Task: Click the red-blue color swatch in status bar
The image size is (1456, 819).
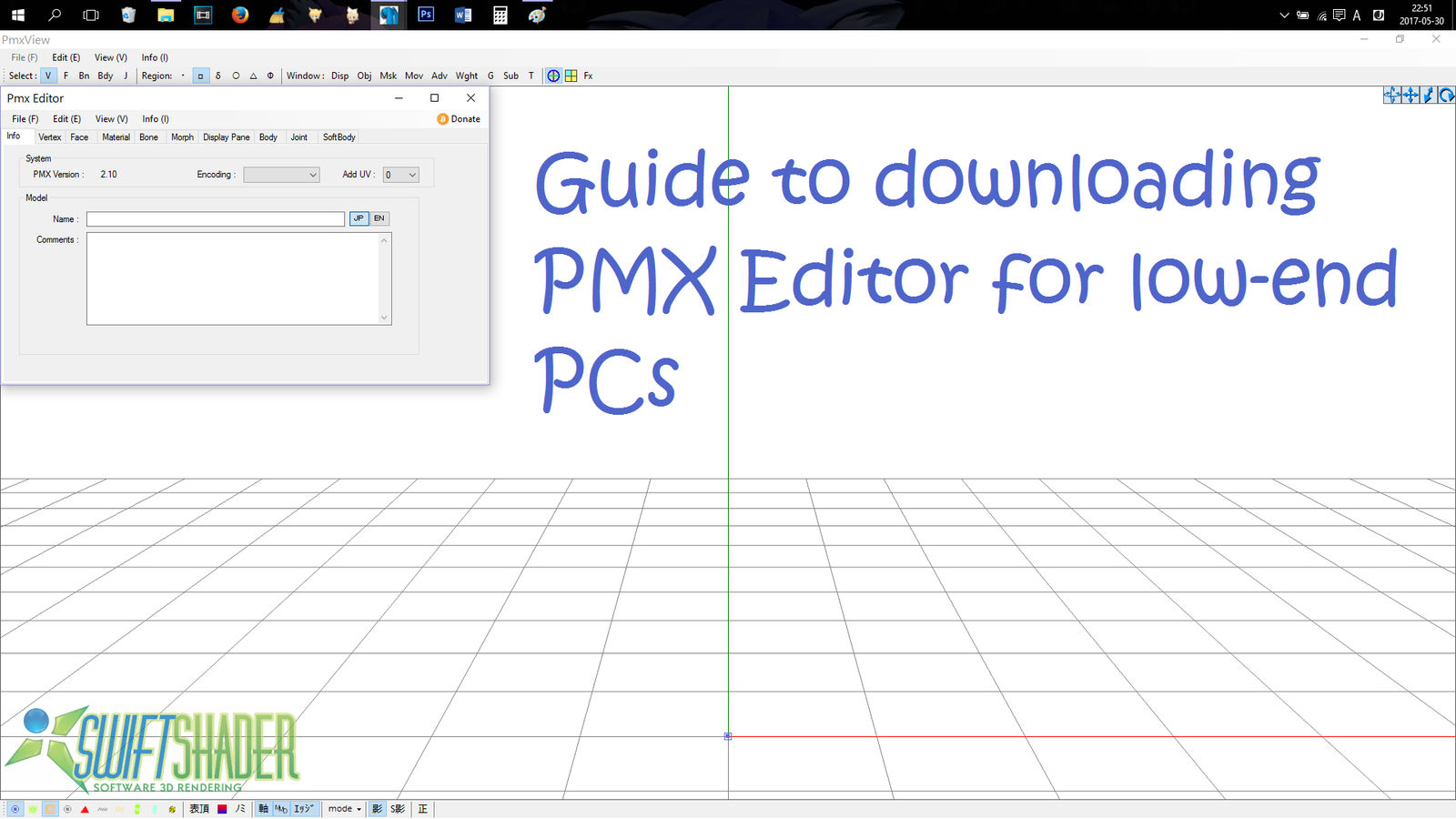Action: click(x=221, y=808)
